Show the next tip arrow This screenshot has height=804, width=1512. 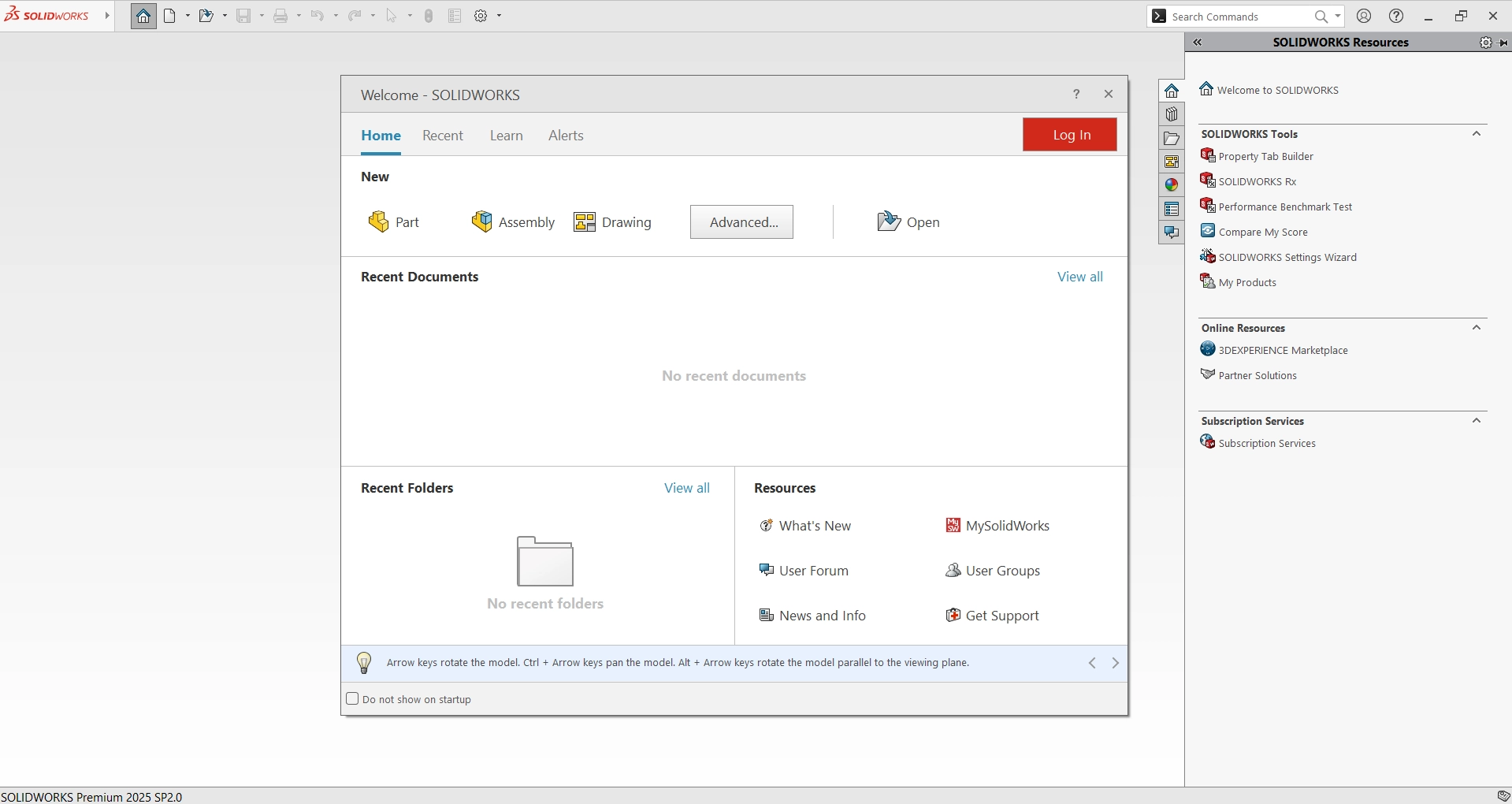(x=1115, y=663)
